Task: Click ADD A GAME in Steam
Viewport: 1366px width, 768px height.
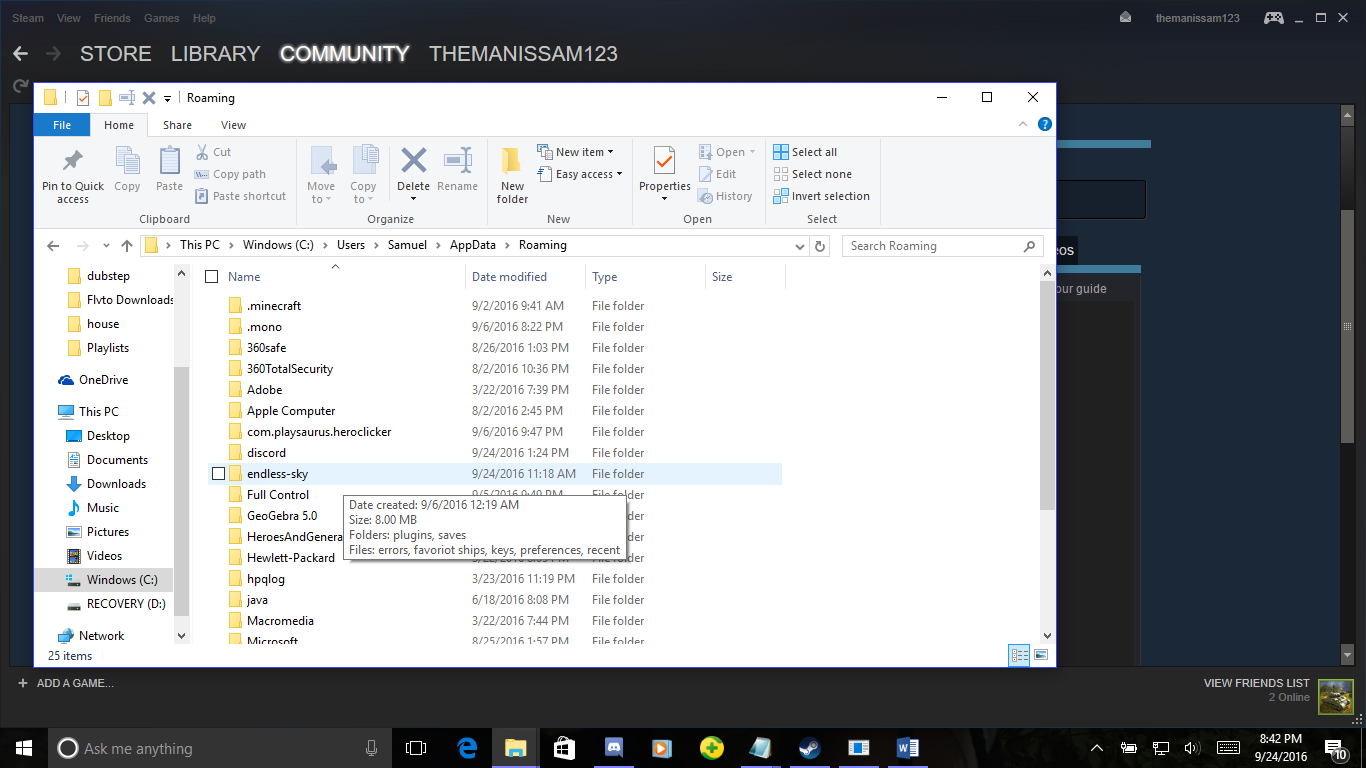Action: (65, 683)
